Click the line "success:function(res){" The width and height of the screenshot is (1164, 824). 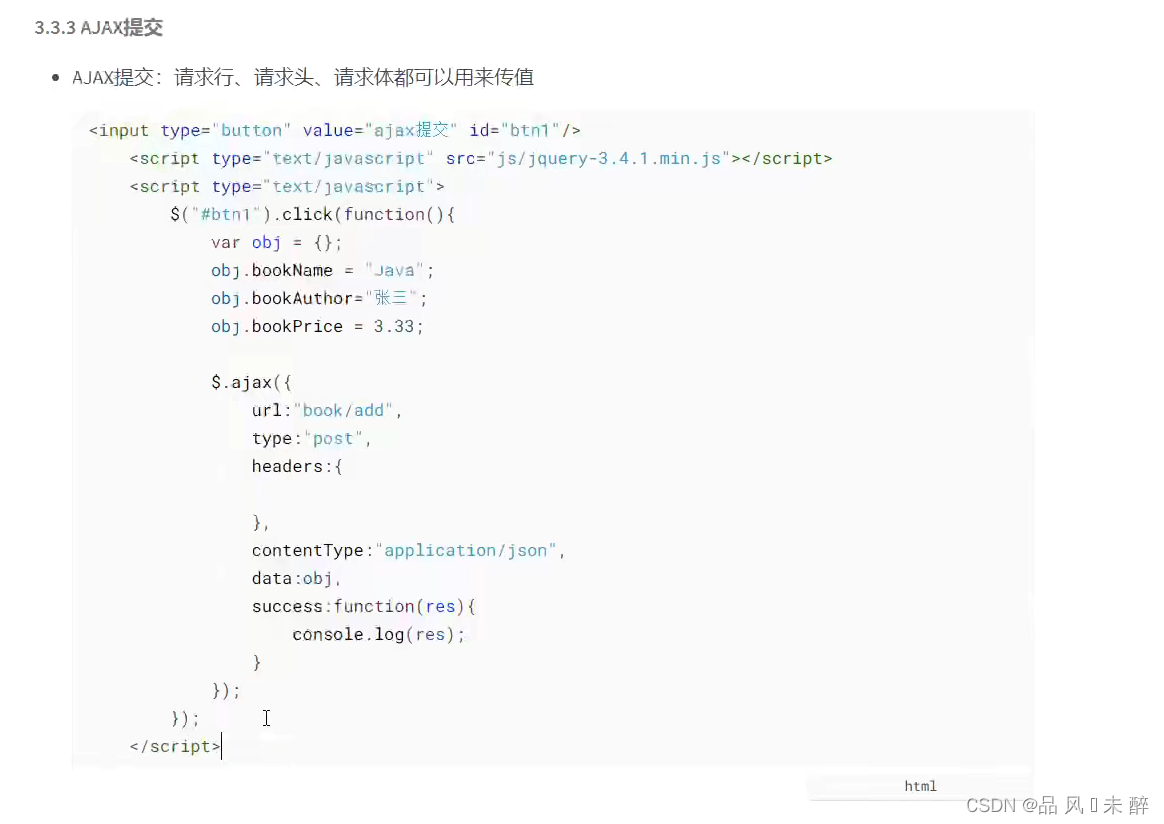(x=364, y=606)
